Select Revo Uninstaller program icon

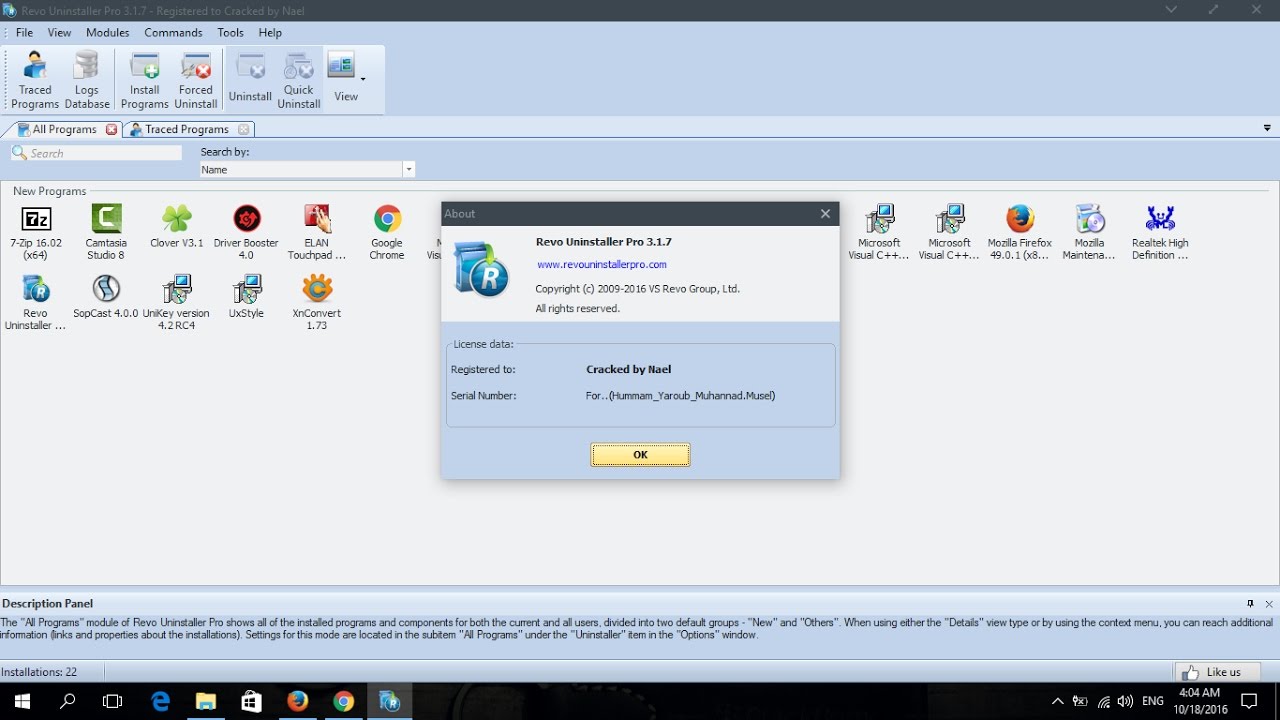click(36, 303)
